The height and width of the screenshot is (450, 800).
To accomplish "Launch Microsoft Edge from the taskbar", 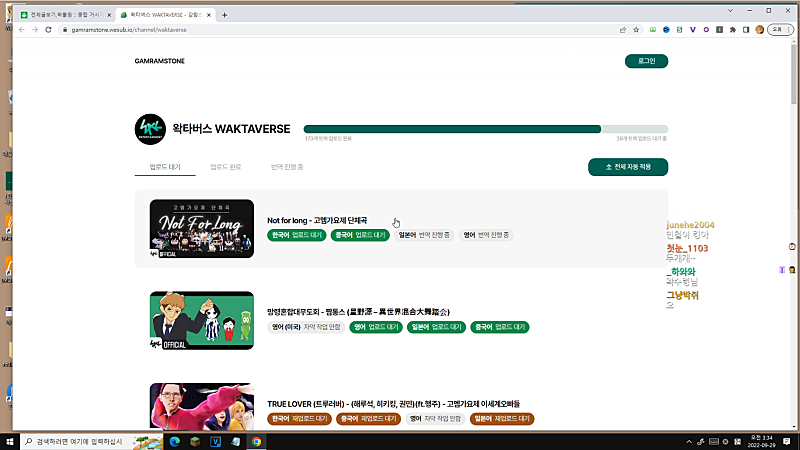I will click(x=175, y=442).
